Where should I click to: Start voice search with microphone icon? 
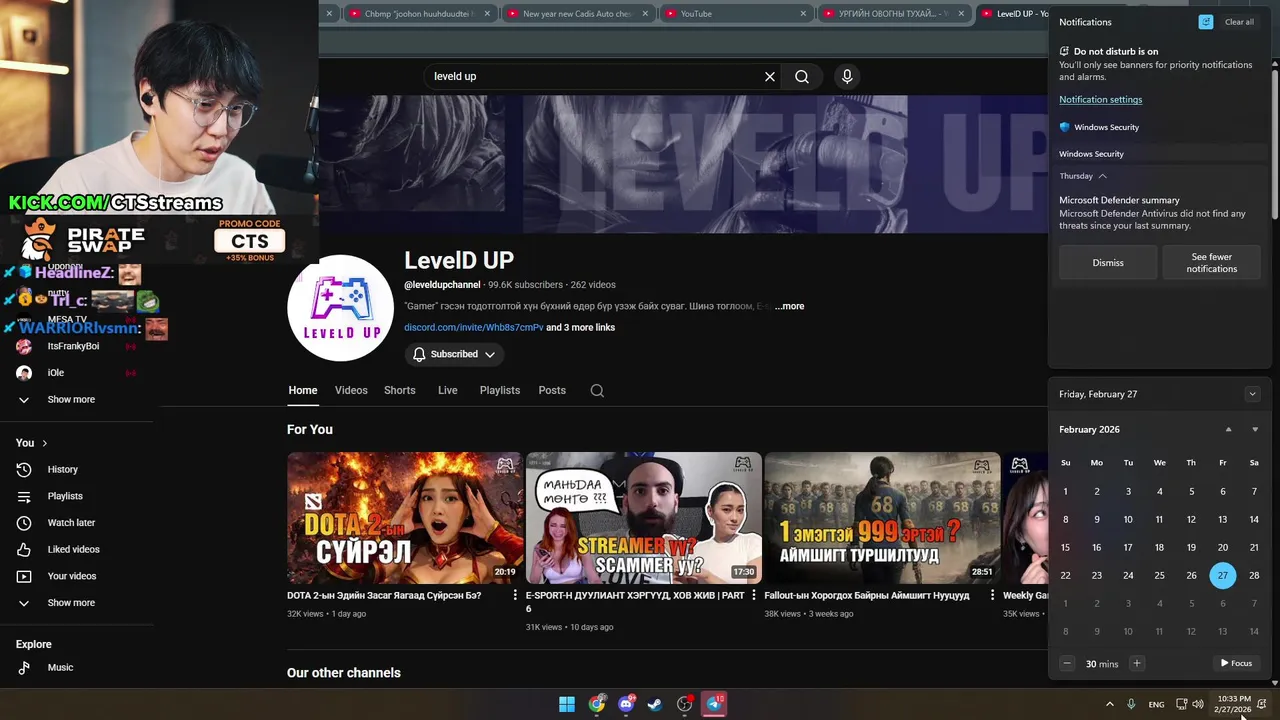tap(847, 76)
